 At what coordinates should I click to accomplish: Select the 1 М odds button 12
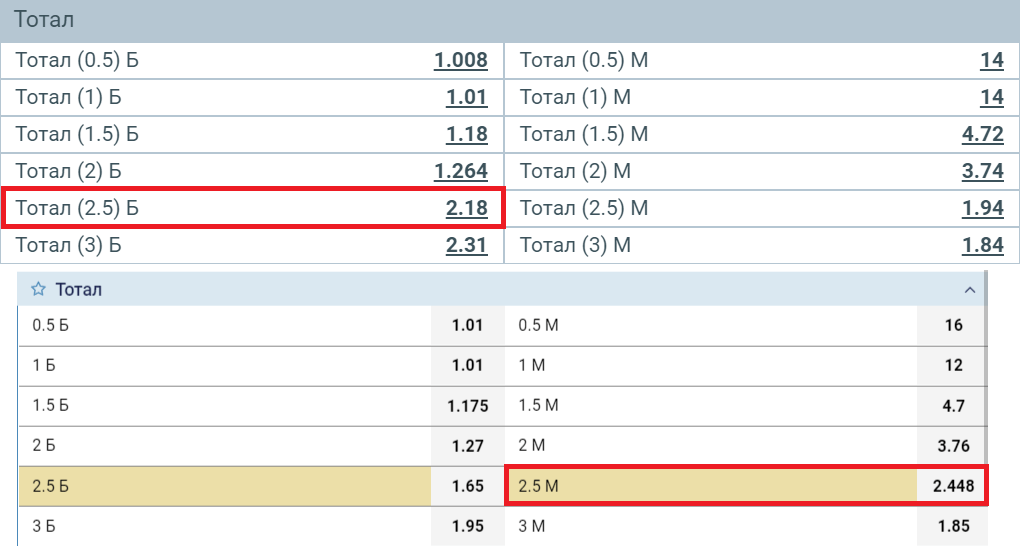pos(952,365)
